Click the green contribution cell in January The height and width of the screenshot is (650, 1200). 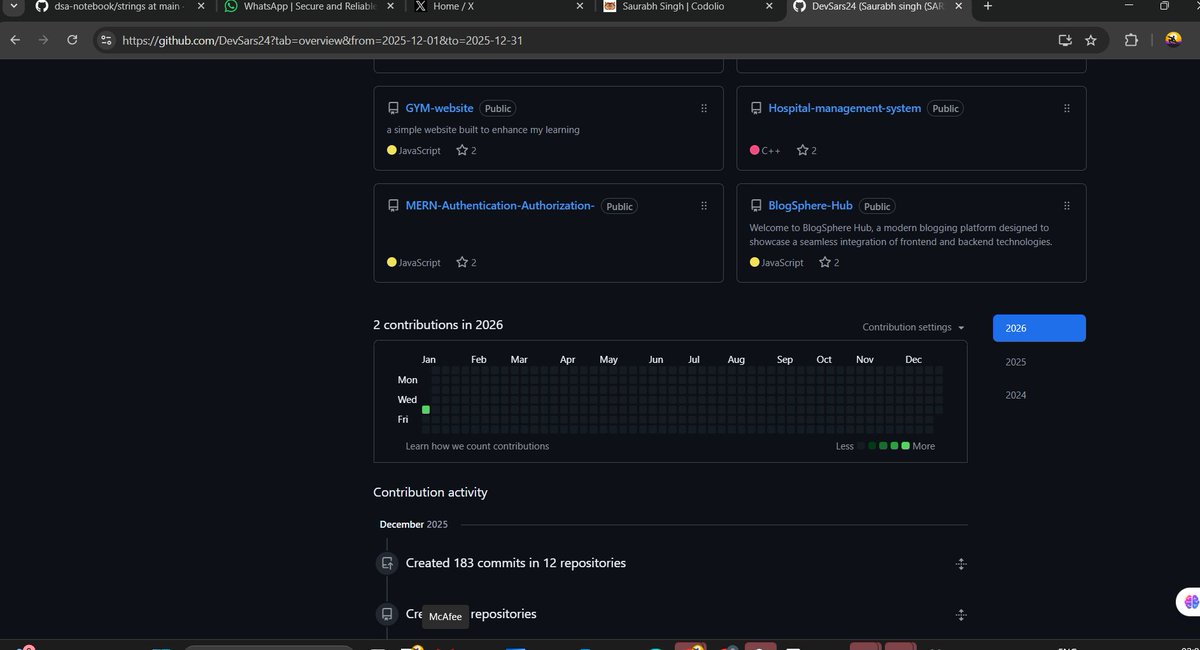coord(426,410)
